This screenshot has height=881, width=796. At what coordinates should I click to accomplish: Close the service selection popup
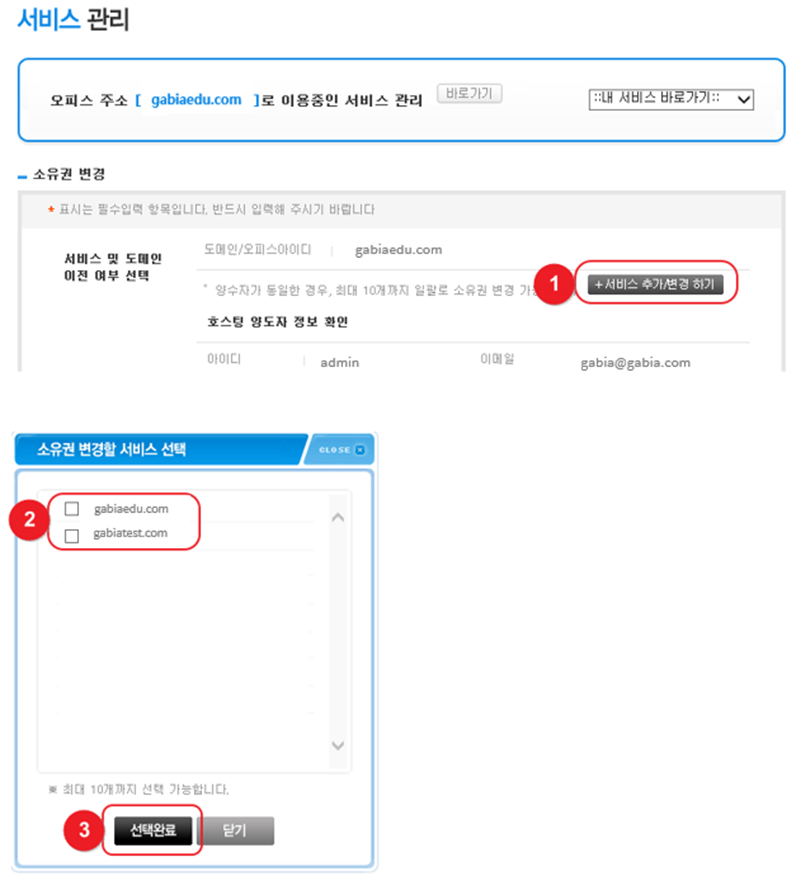tap(342, 450)
